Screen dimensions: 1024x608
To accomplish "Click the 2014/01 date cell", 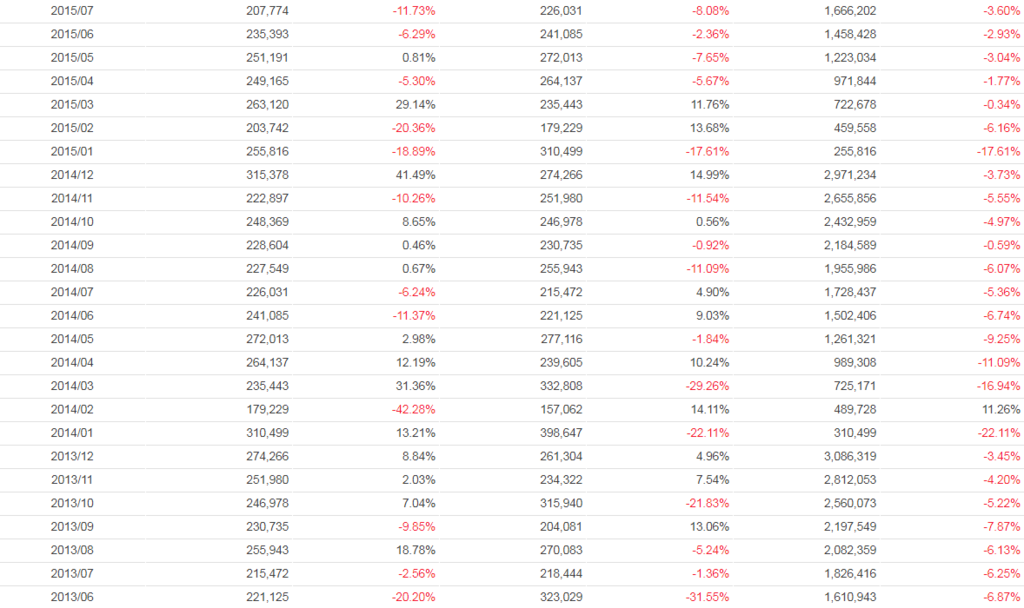I will [x=70, y=433].
